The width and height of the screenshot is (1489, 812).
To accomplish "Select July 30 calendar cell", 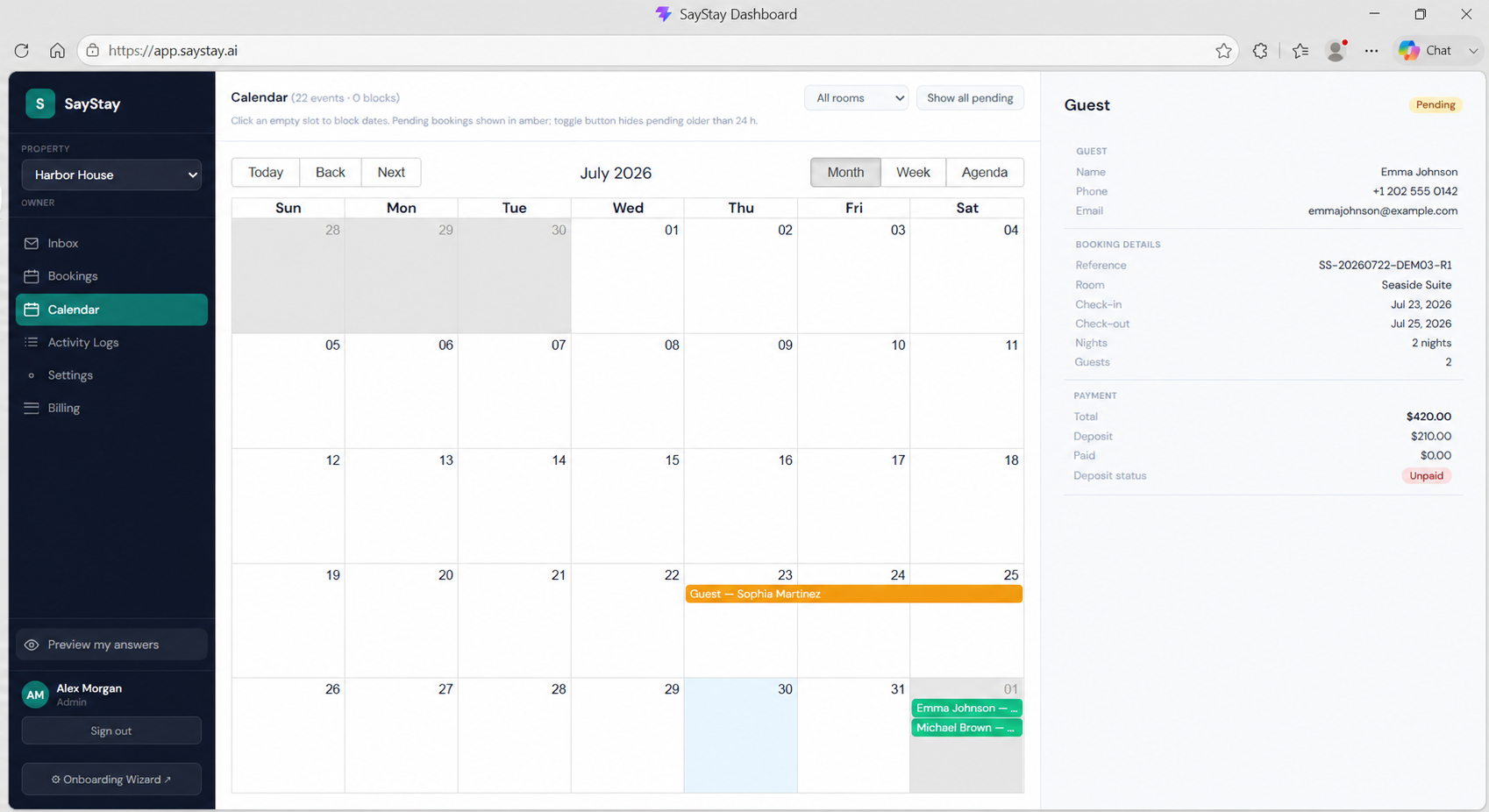I will click(741, 735).
